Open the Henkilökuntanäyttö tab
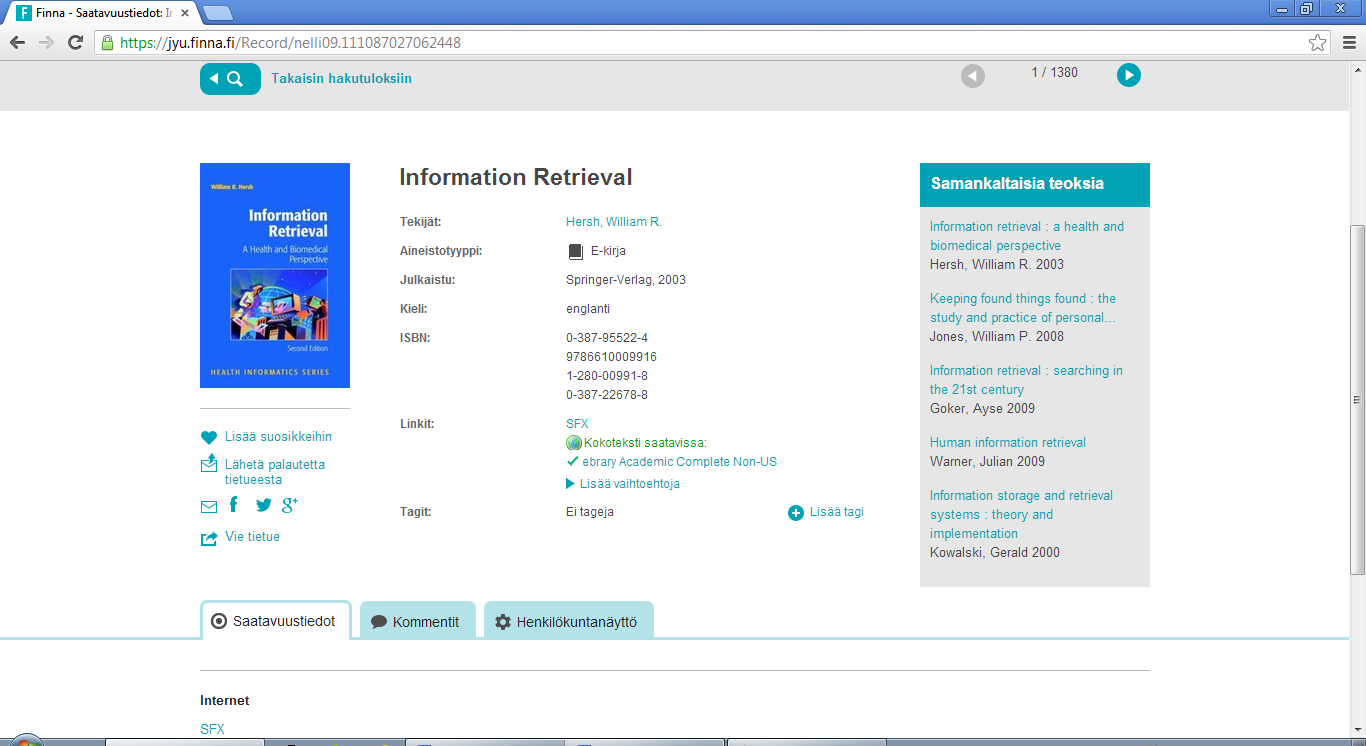Screen dimensions: 1366x746 (x=568, y=621)
